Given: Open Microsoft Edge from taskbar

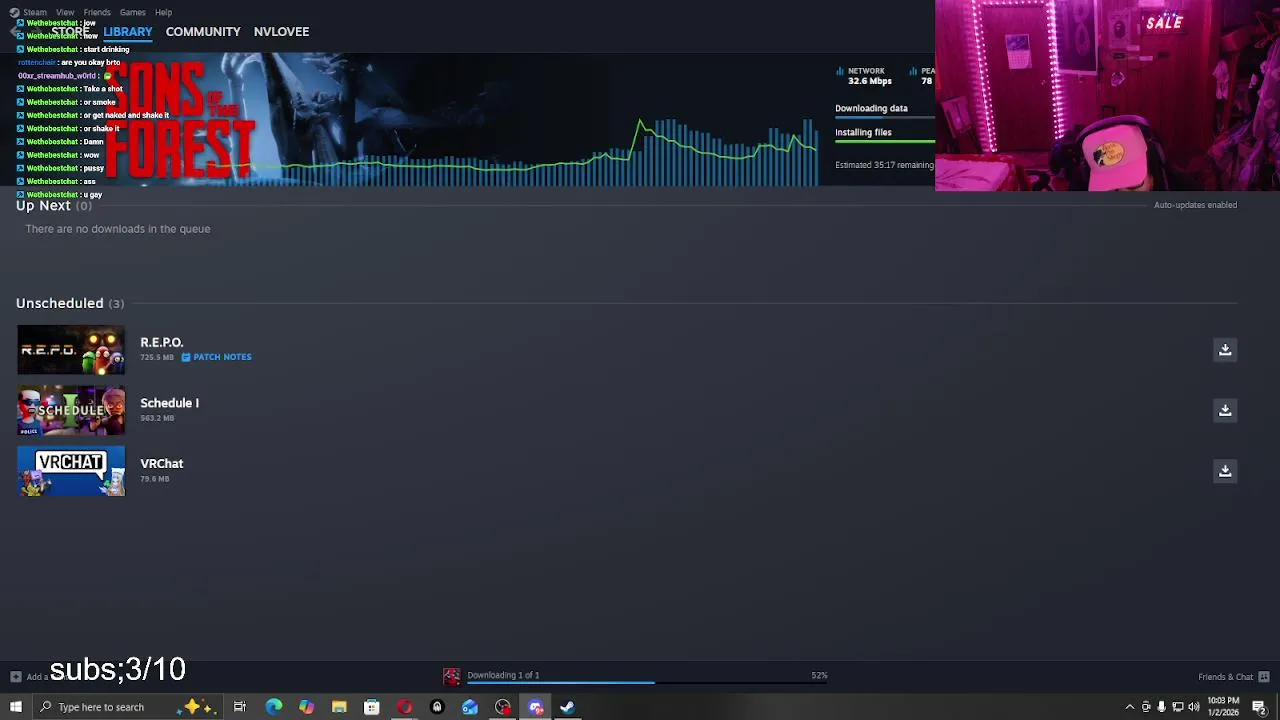Looking at the screenshot, I should click(x=273, y=707).
